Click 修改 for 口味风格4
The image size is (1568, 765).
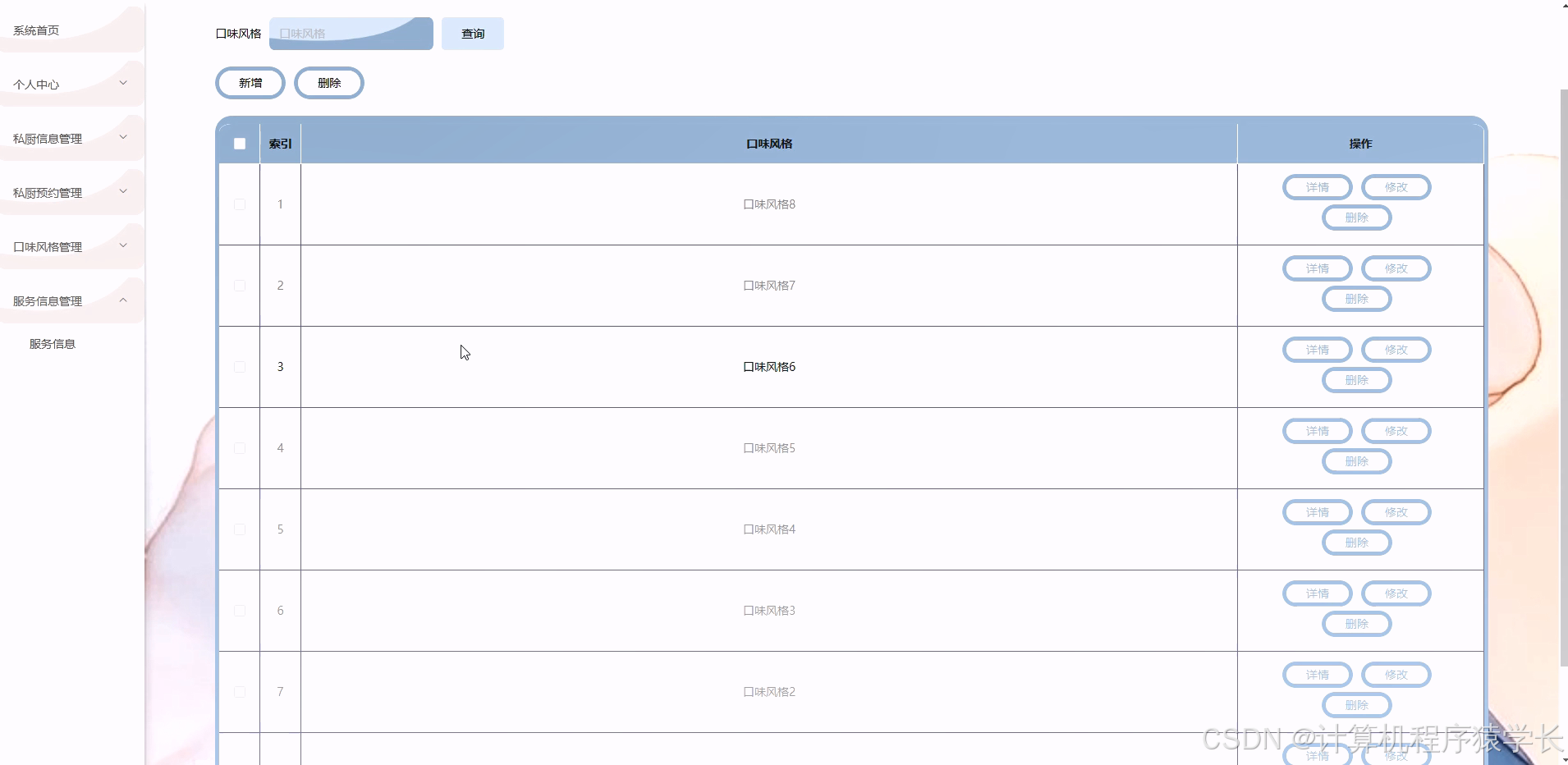[x=1396, y=512]
